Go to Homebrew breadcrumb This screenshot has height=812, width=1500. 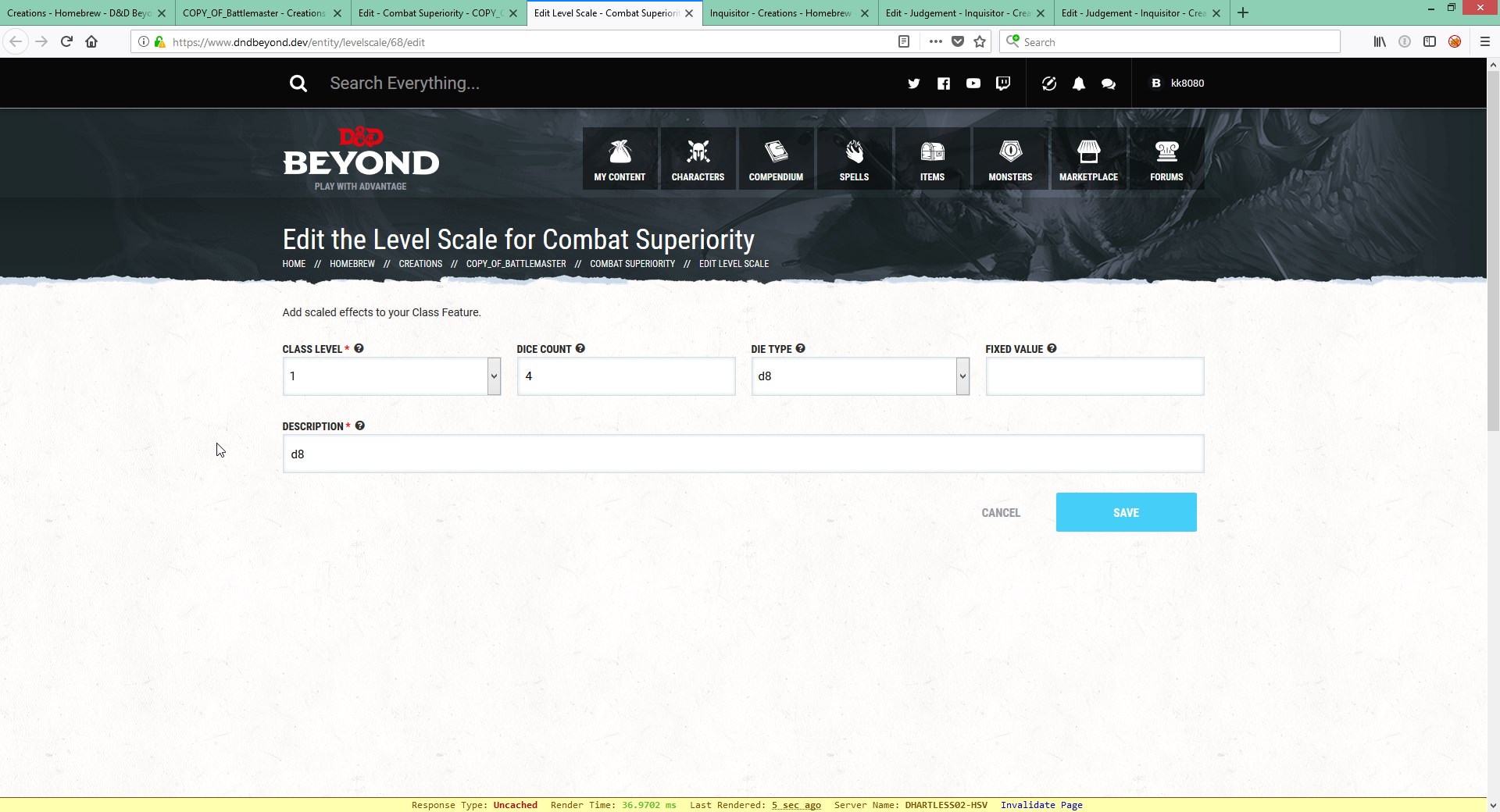point(352,264)
